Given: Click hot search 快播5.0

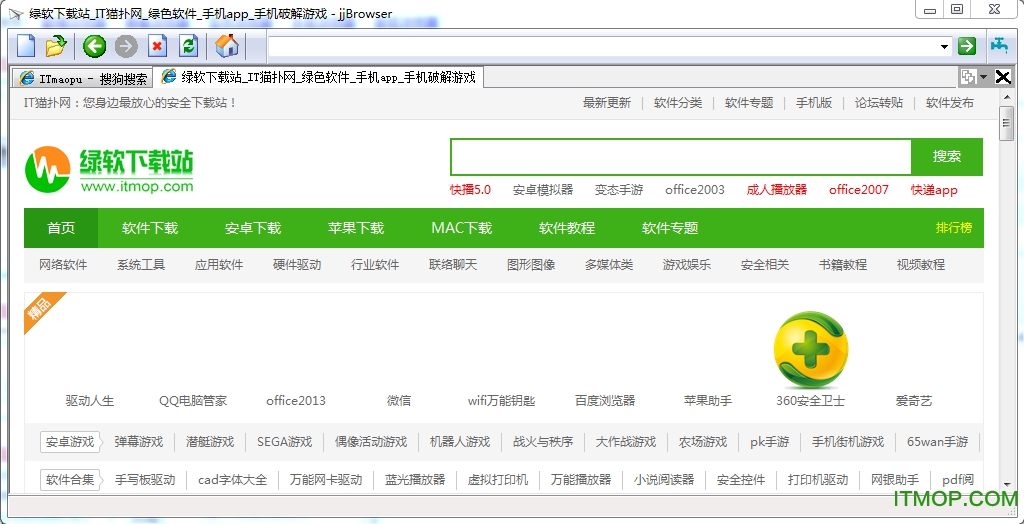Looking at the screenshot, I should coord(470,190).
